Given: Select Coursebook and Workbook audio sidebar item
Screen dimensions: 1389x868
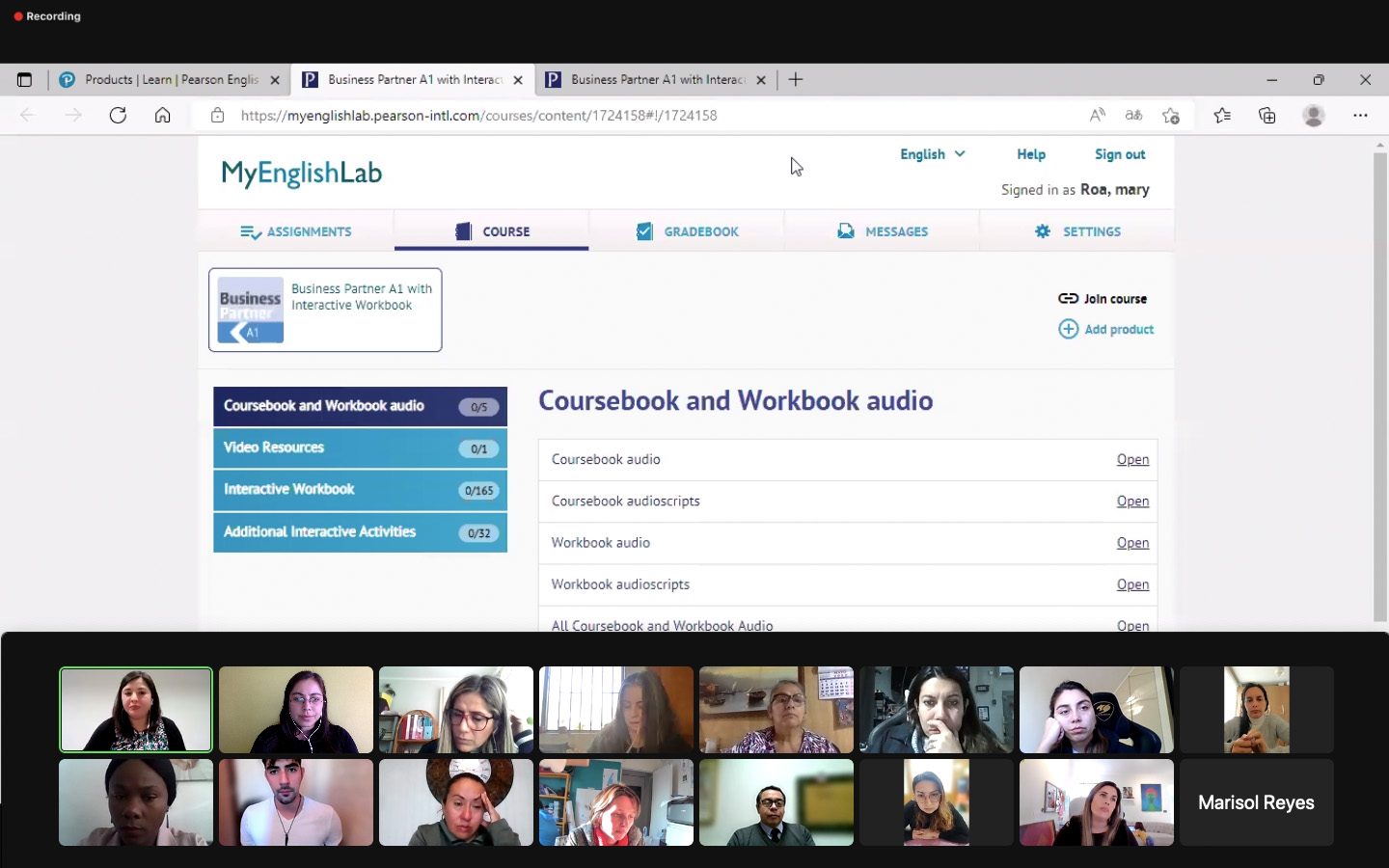Looking at the screenshot, I should (360, 406).
